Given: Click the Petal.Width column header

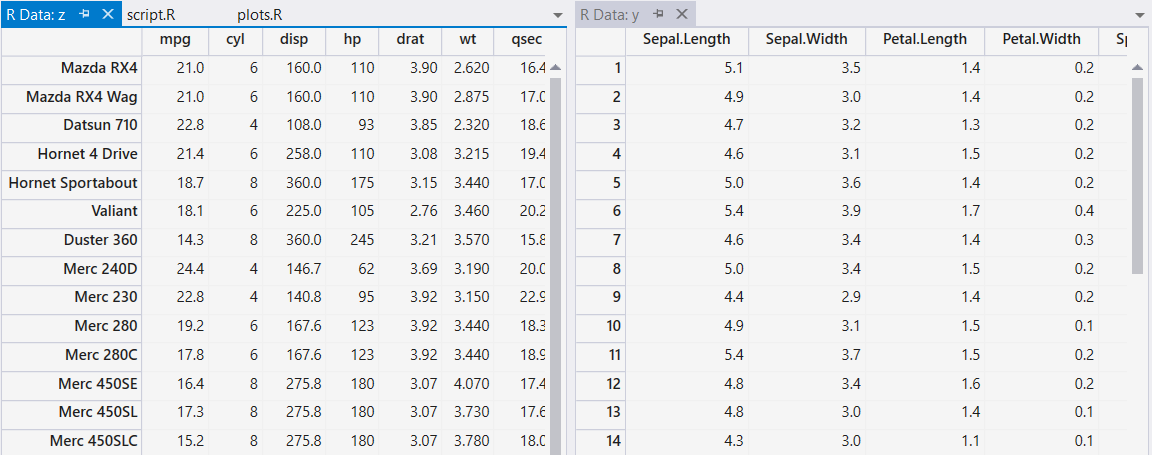Looking at the screenshot, I should click(1041, 40).
